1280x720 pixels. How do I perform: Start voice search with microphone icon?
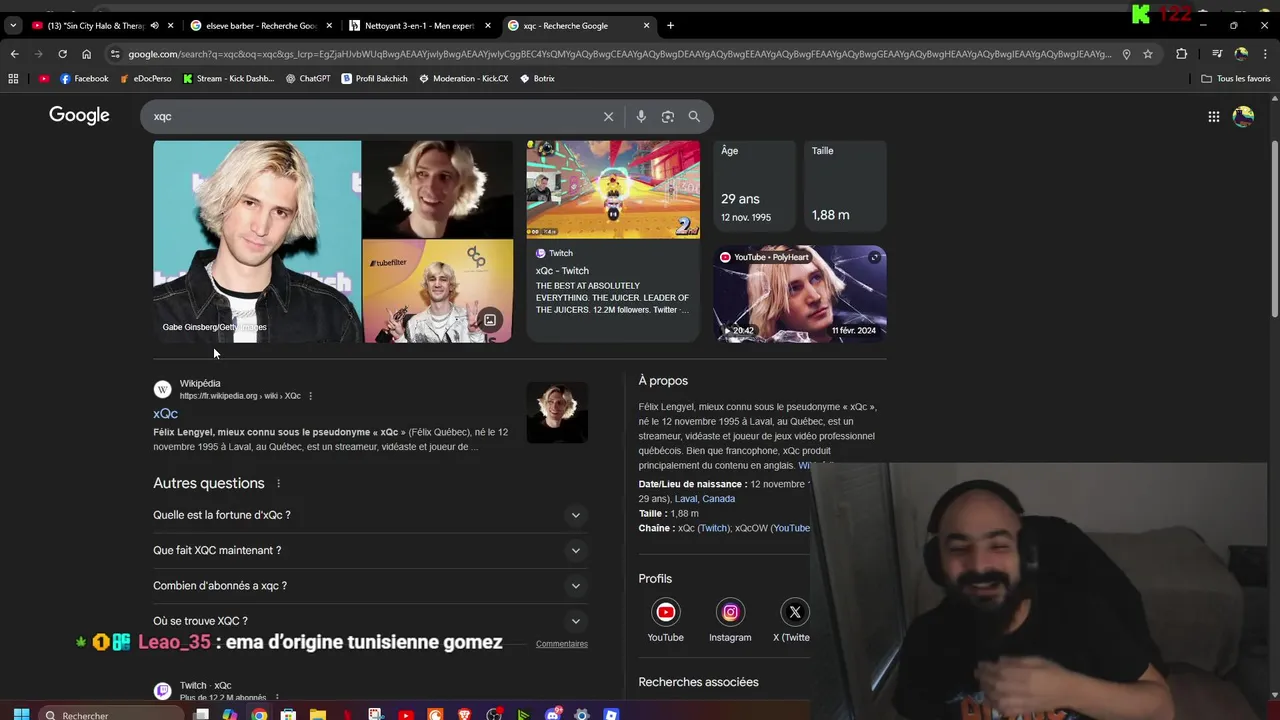tap(641, 117)
